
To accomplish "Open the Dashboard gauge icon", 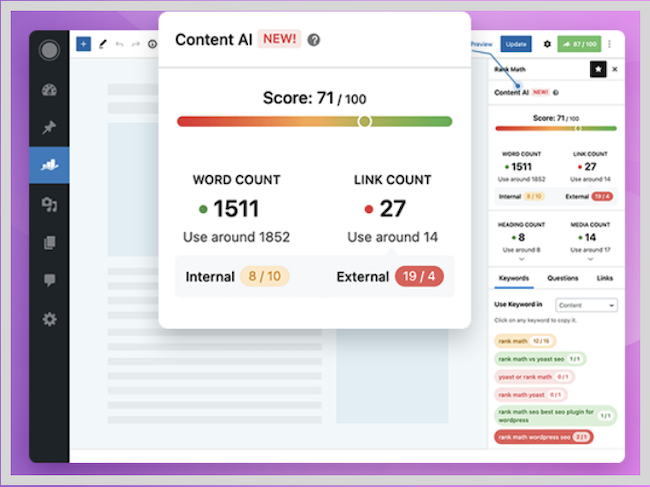I will coord(49,90).
